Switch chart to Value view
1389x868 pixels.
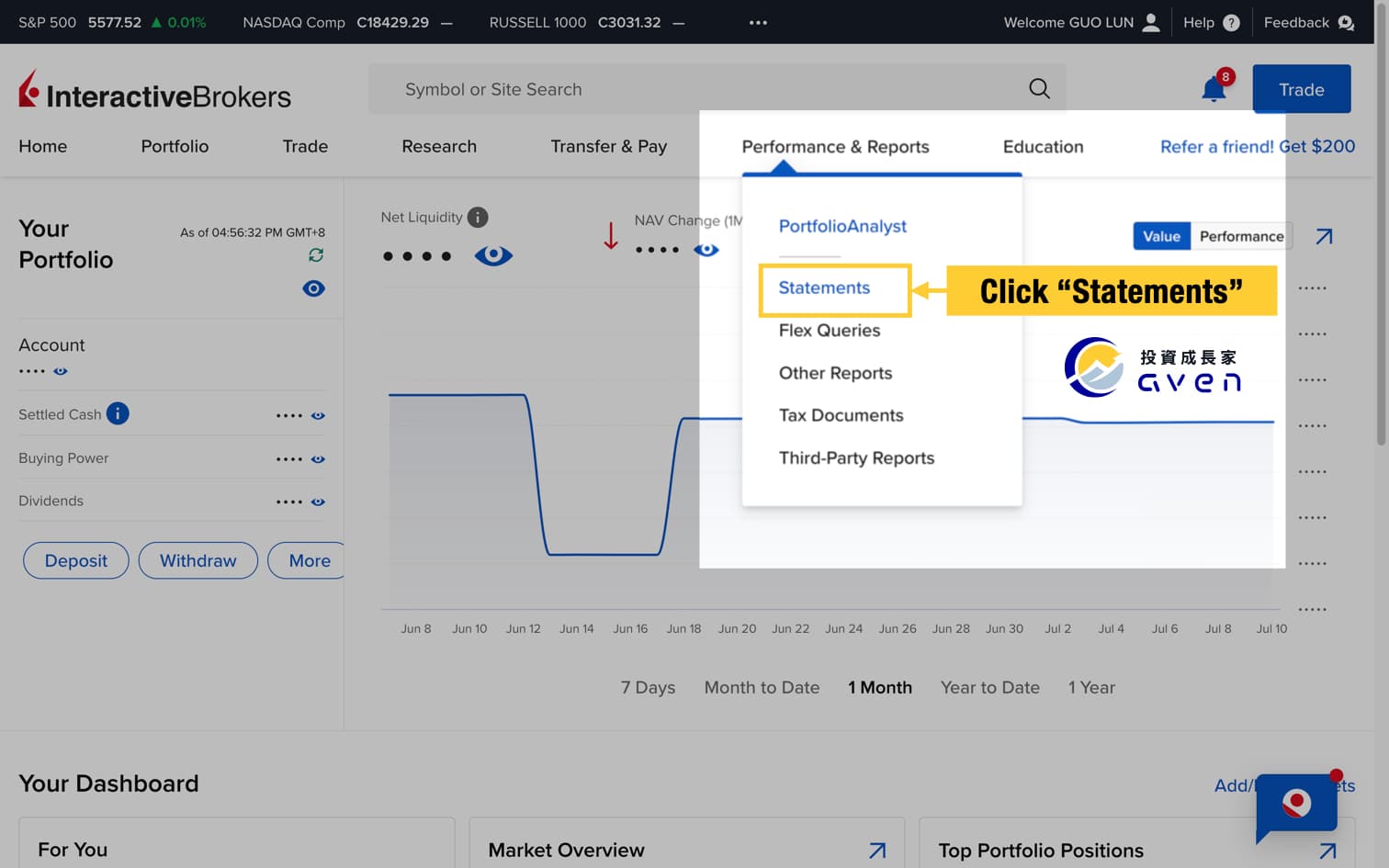(1161, 236)
